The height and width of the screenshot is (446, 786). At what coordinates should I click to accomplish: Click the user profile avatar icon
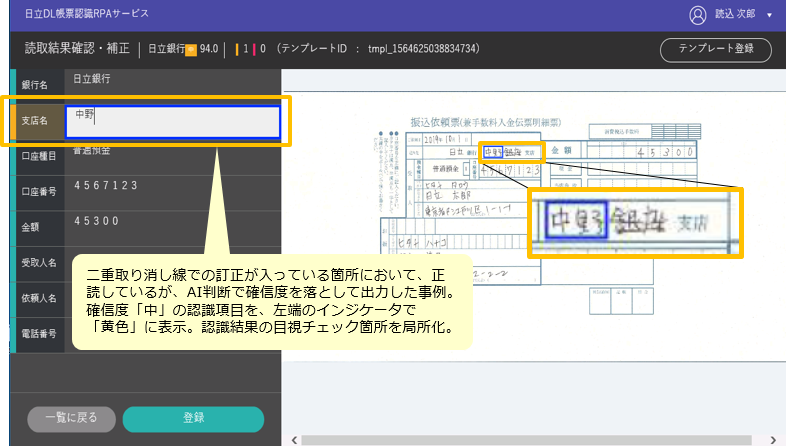pos(698,15)
